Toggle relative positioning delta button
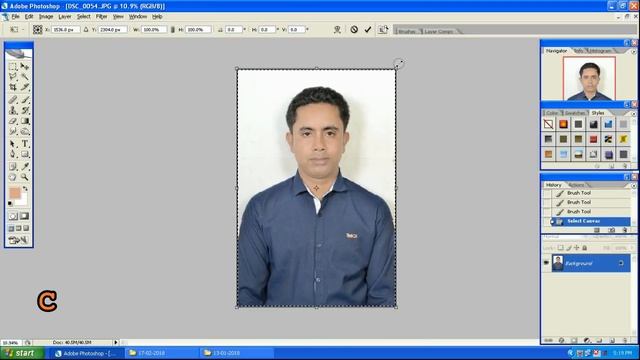This screenshot has width=640, height=360. pos(86,29)
